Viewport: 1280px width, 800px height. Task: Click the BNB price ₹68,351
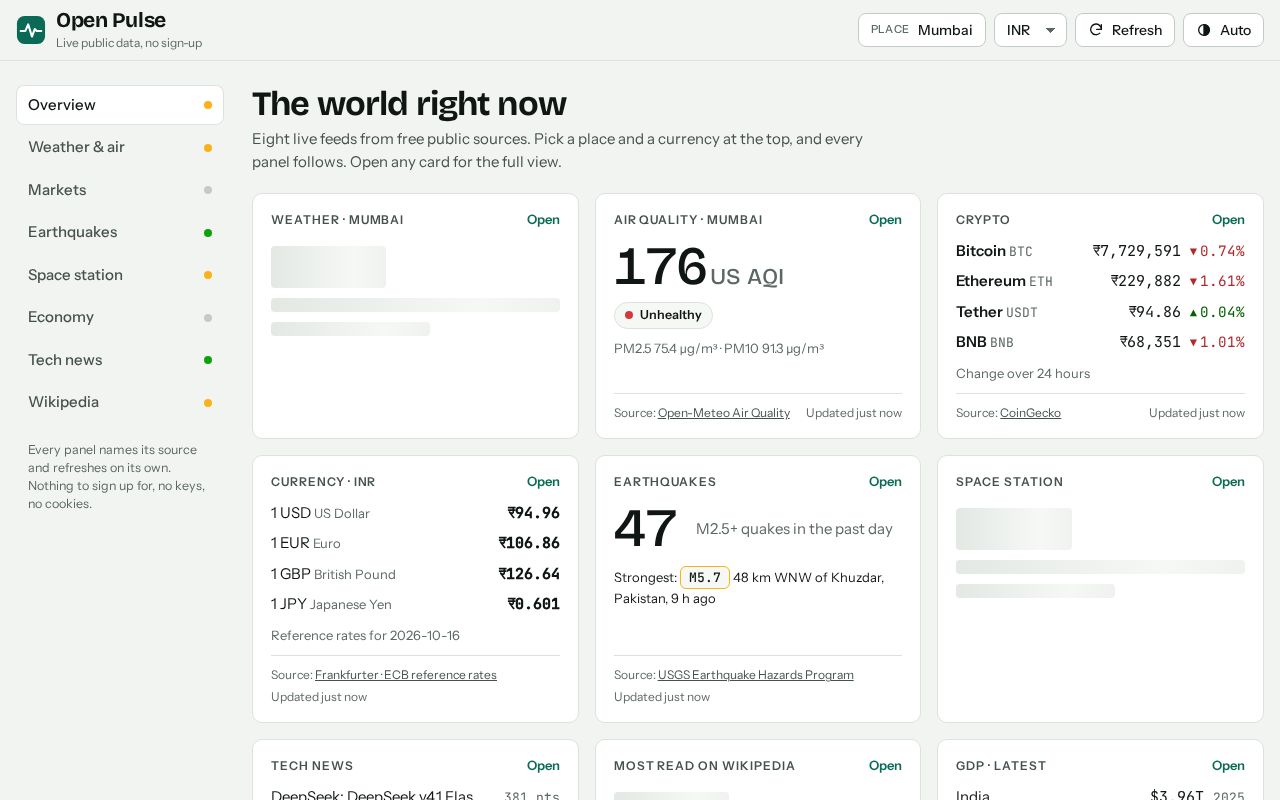click(x=1150, y=342)
